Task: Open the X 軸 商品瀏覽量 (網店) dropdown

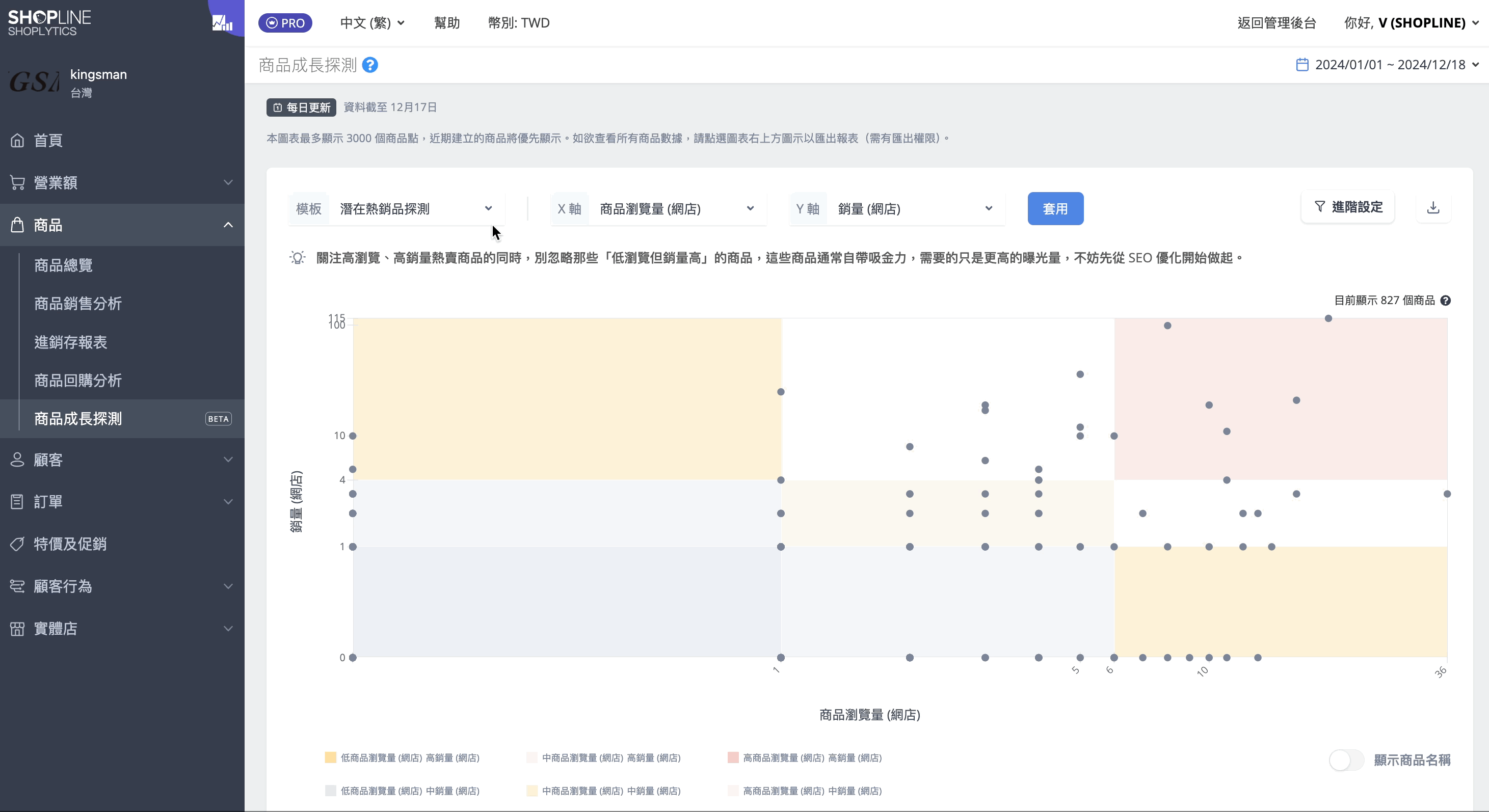Action: pyautogui.click(x=658, y=209)
